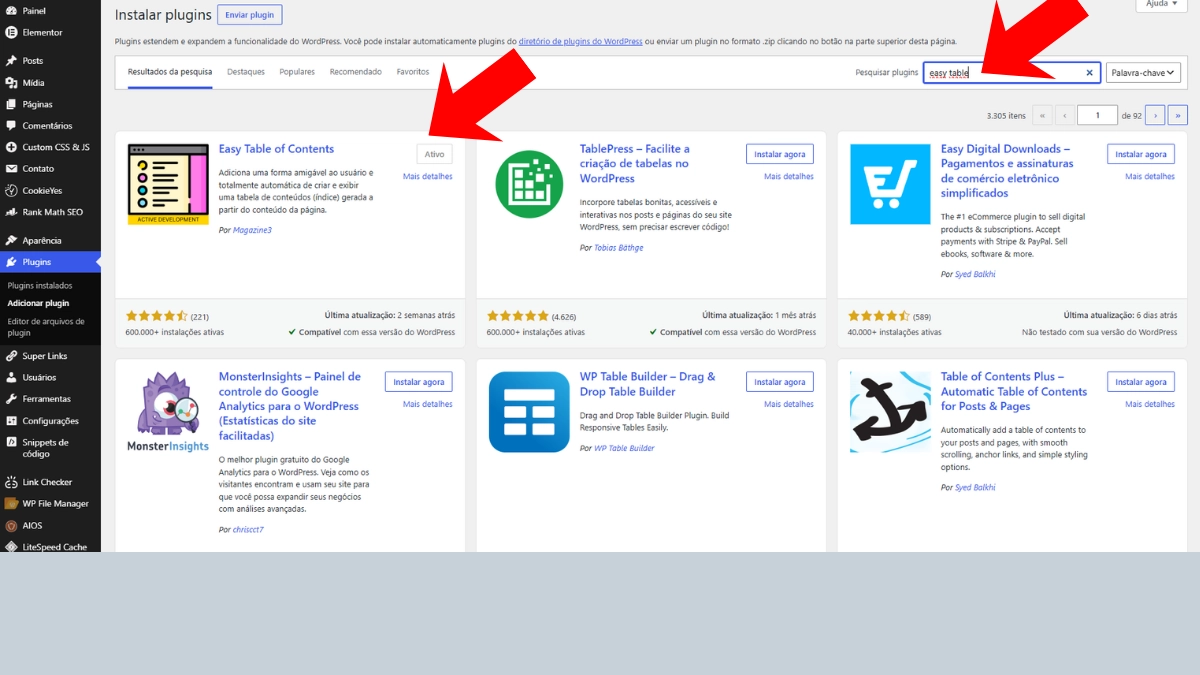Open LiteSpeed Cache icon
Screen dimensions: 1200x675
pos(11,547)
